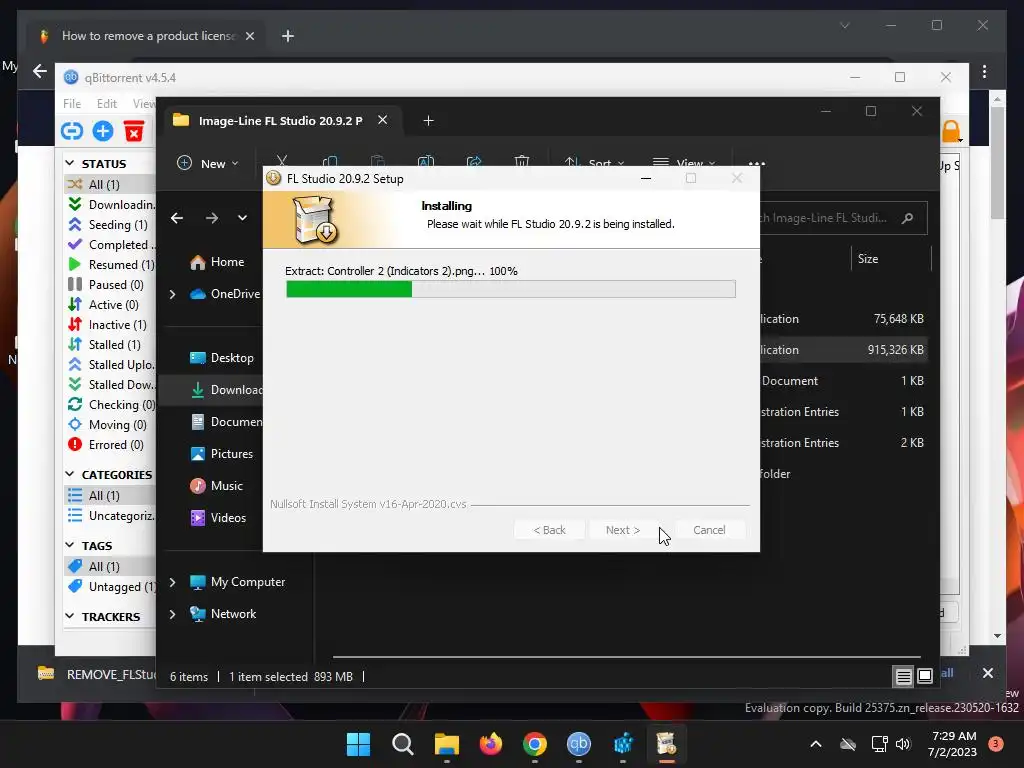Expand the OneDrive node in sidebar
Screen dimensions: 1024x768
tap(172, 295)
